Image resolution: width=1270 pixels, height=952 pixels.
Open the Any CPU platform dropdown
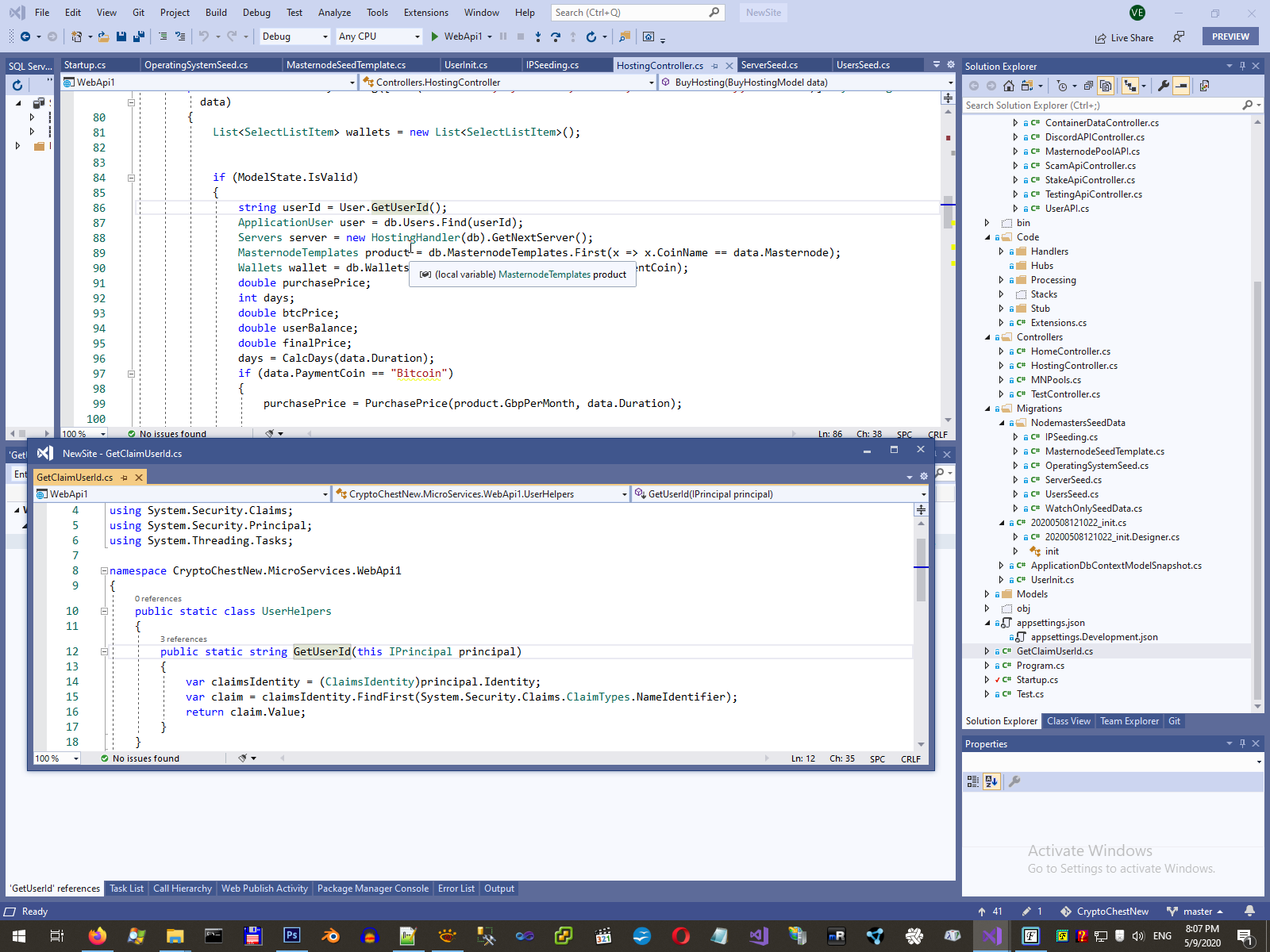379,36
